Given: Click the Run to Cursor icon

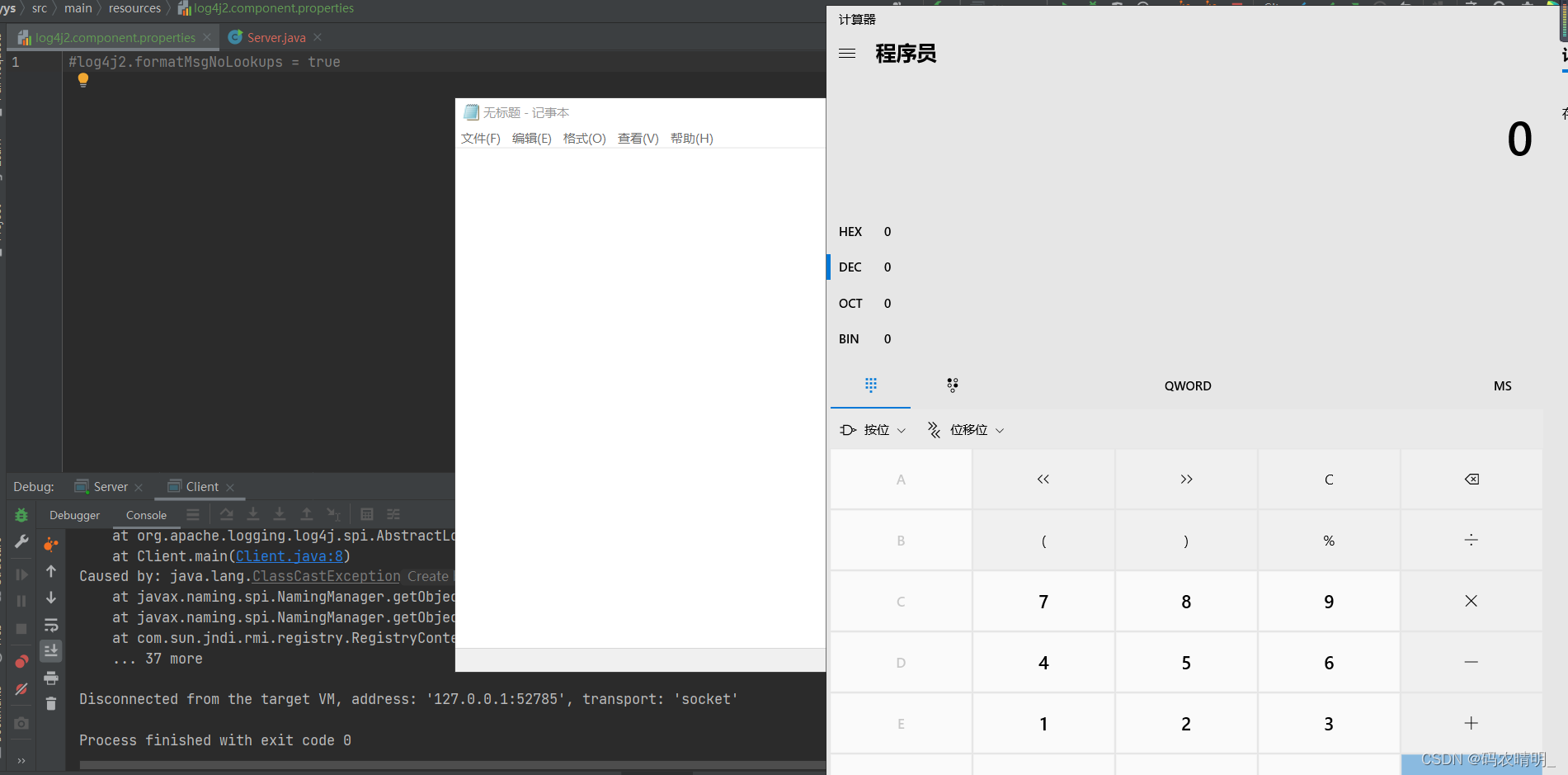Looking at the screenshot, I should 333,514.
